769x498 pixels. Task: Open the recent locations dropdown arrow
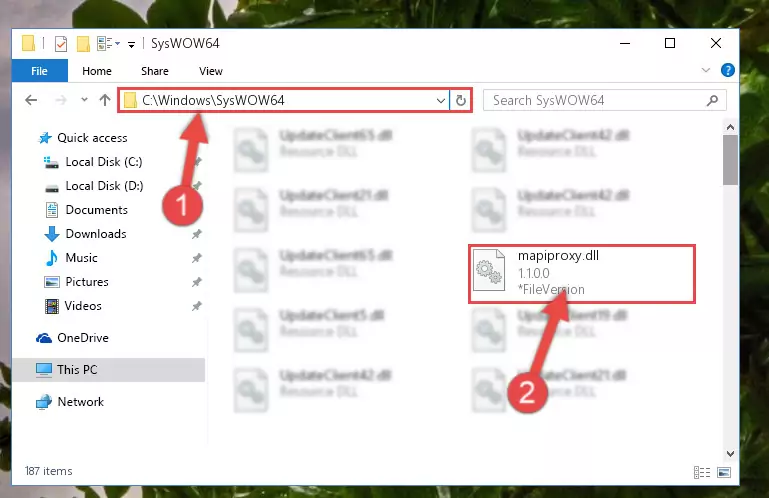[x=84, y=100]
